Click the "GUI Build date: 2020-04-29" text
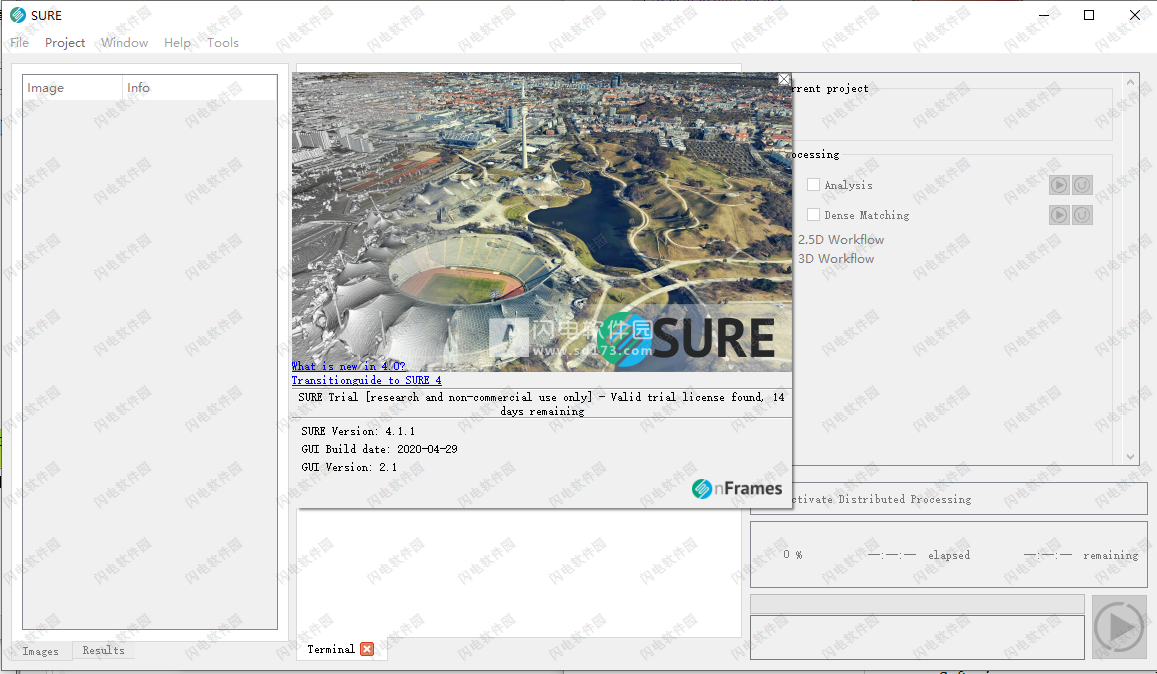 coord(379,449)
